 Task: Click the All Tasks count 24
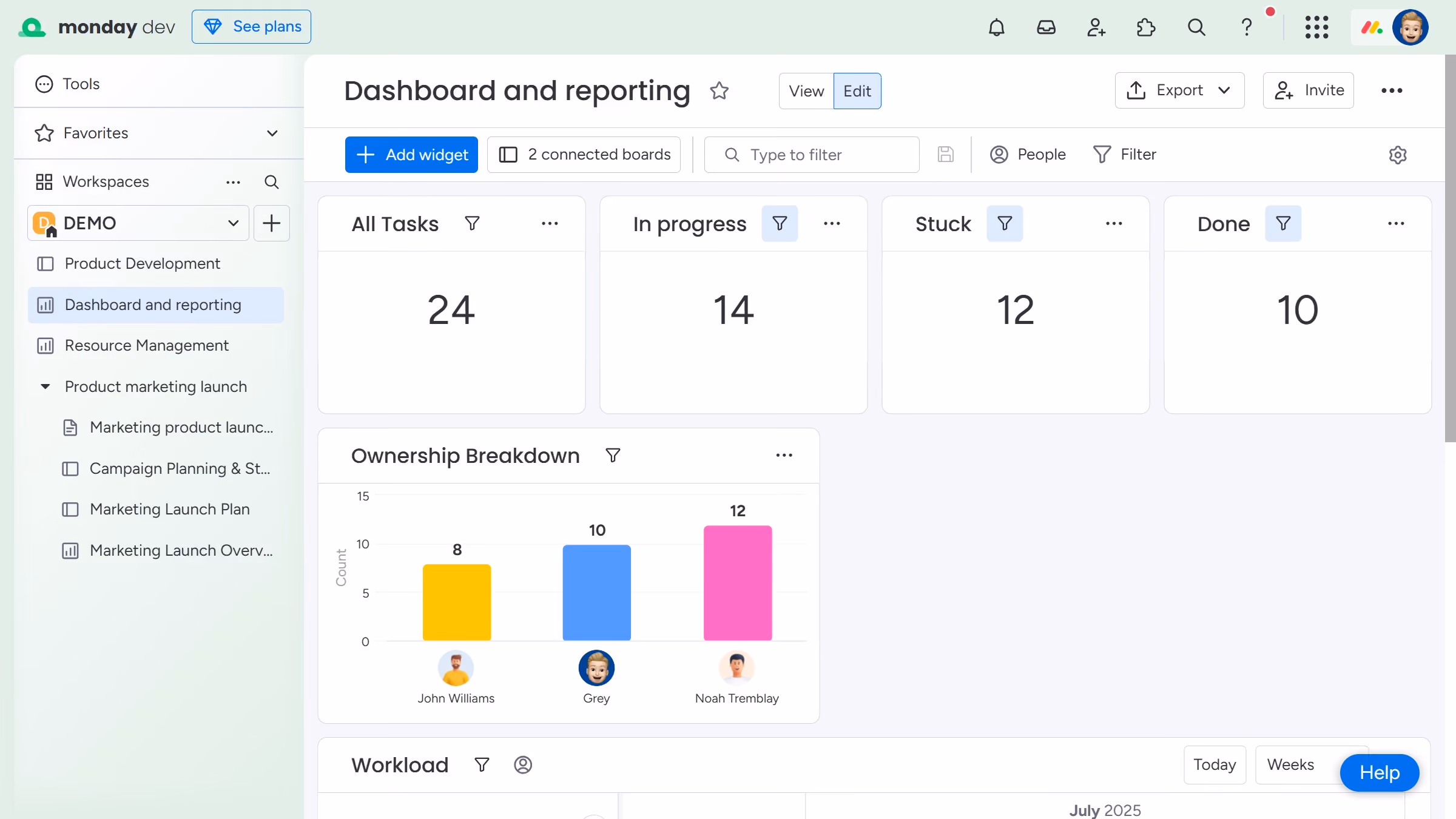click(451, 309)
